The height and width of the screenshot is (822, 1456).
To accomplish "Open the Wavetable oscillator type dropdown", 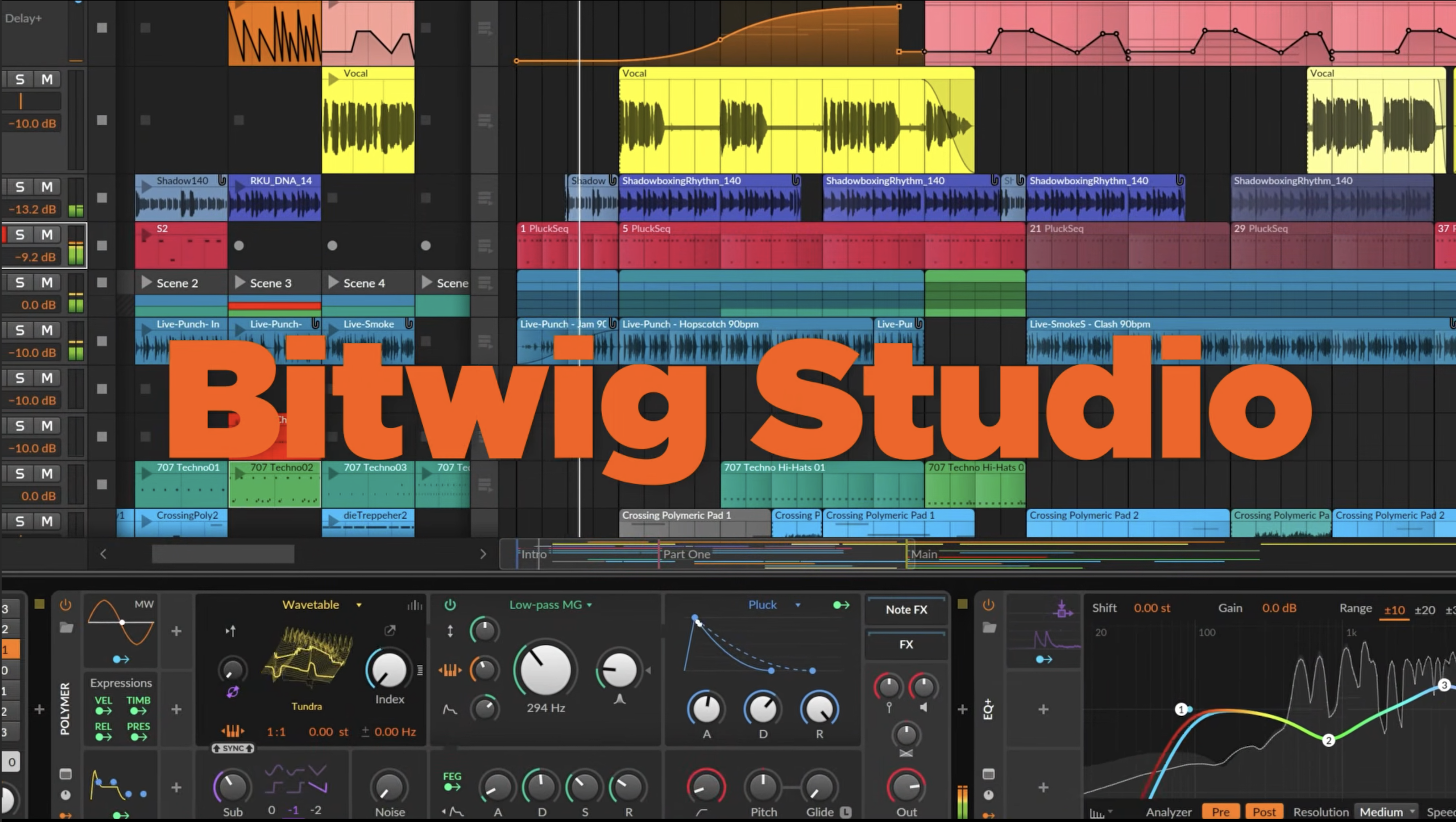I will point(359,605).
